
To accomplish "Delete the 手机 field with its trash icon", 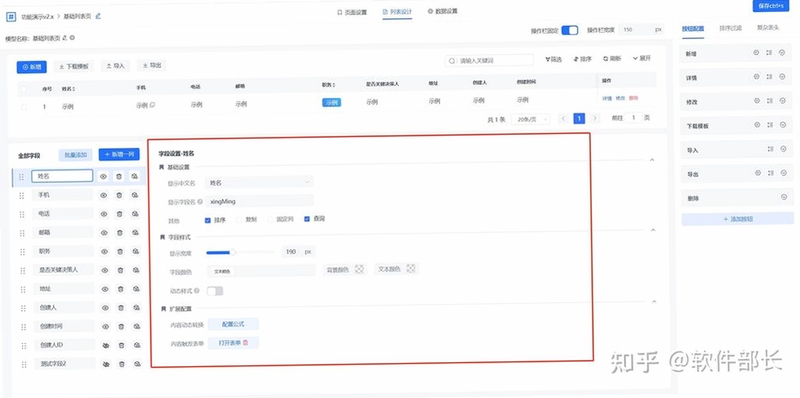I will [x=119, y=195].
